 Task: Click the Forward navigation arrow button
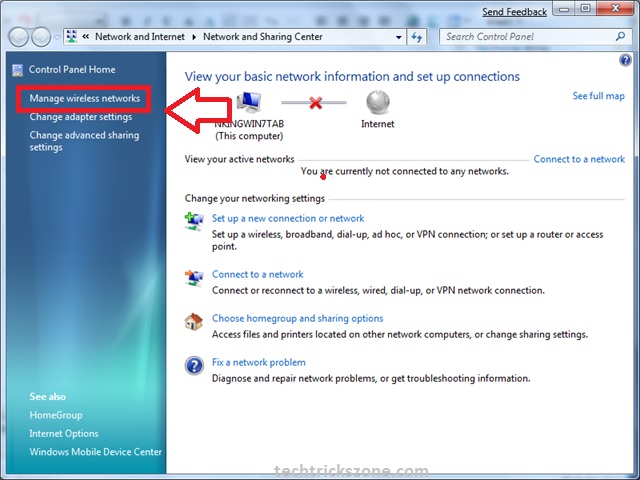coord(42,37)
